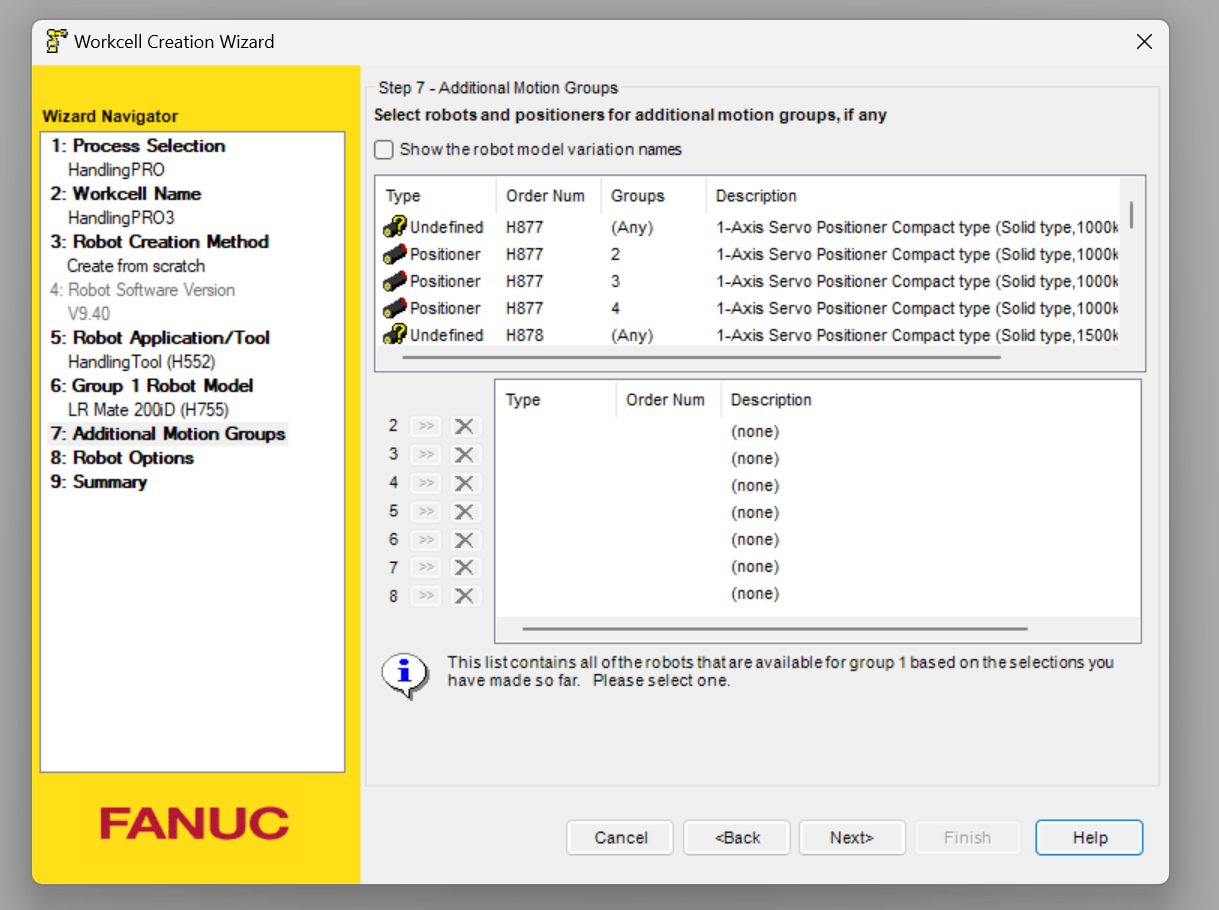Click the Next> button
Viewport: 1219px width, 910px height.
852,838
